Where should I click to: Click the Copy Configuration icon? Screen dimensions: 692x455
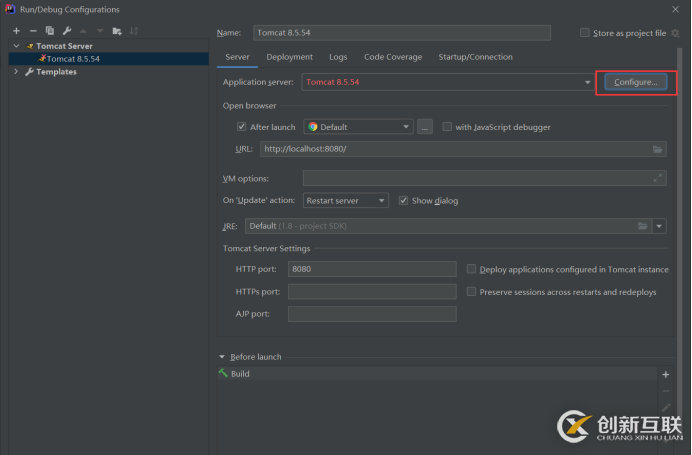49,31
